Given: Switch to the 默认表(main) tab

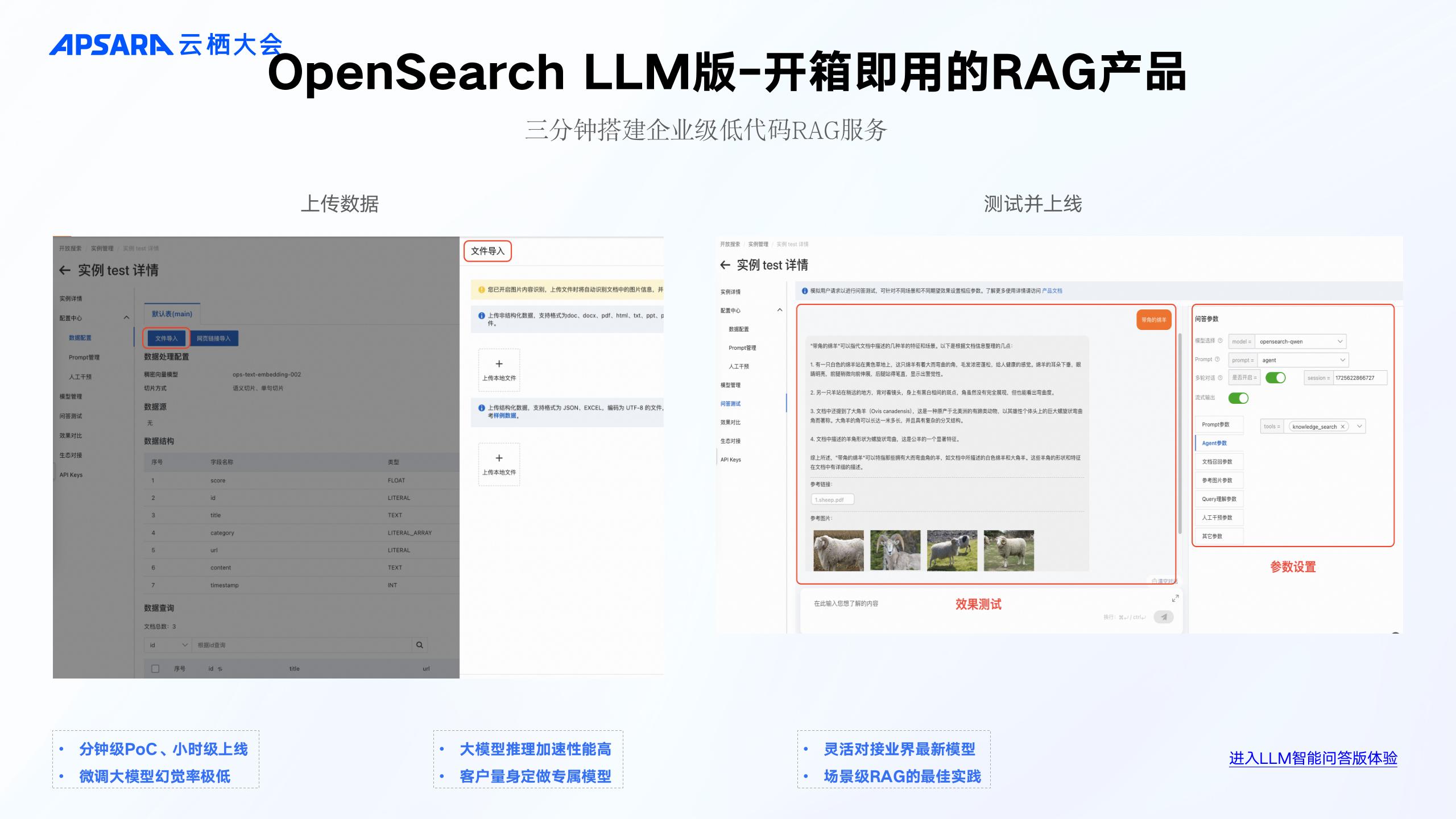Looking at the screenshot, I should [x=172, y=313].
